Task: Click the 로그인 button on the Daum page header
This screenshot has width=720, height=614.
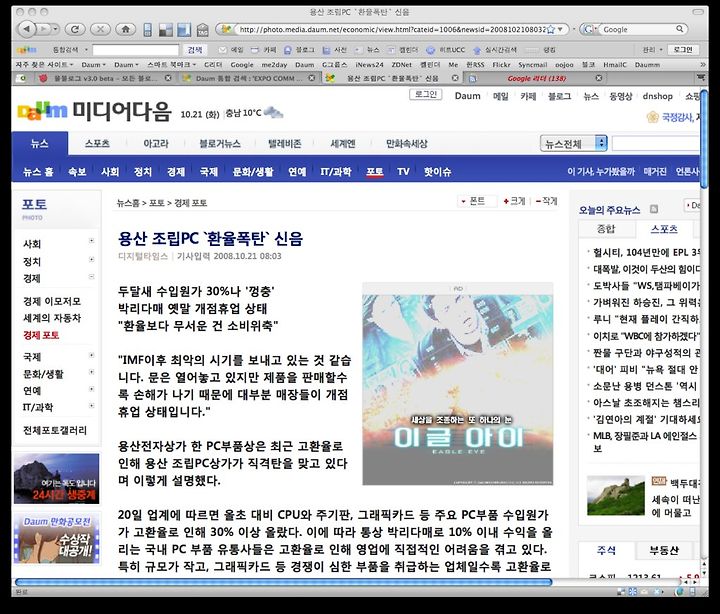Action: click(425, 95)
